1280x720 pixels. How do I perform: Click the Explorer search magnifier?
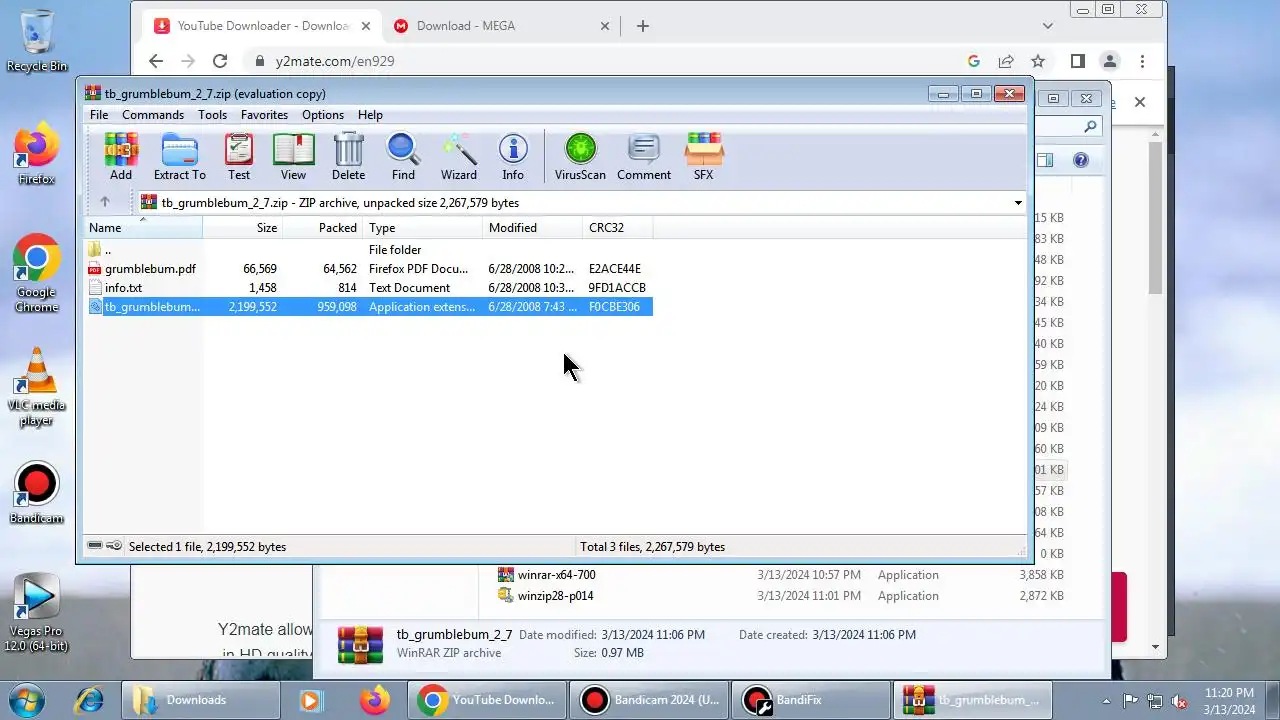tap(1090, 126)
